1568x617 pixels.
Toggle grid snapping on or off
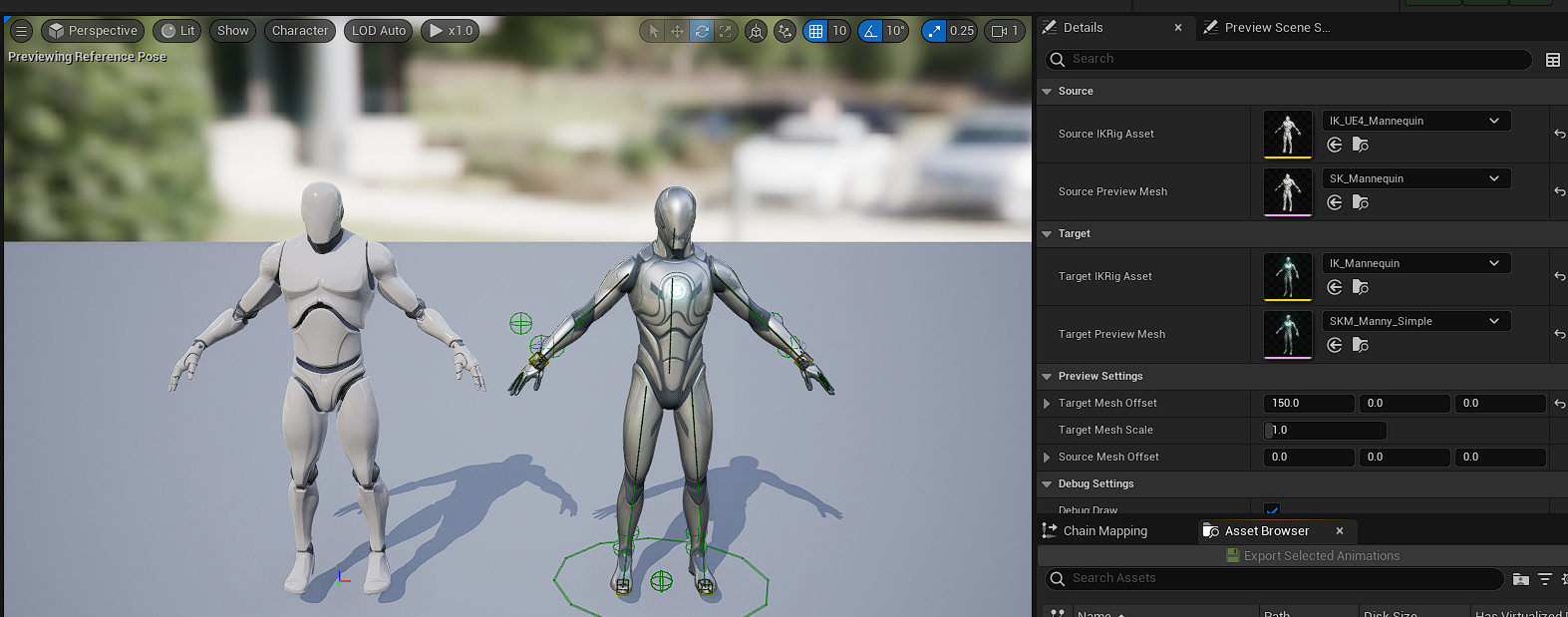click(816, 31)
